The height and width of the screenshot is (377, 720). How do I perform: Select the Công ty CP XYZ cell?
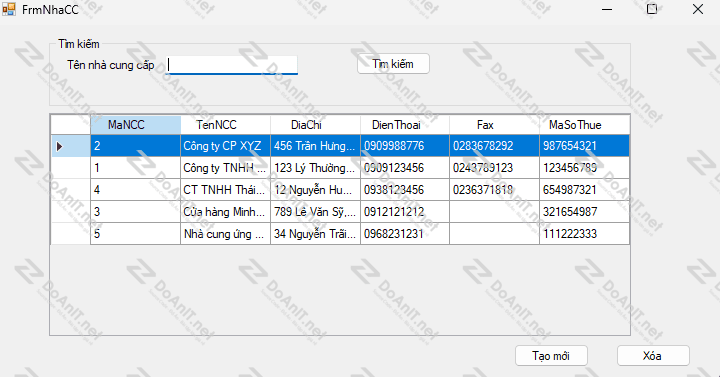225,146
